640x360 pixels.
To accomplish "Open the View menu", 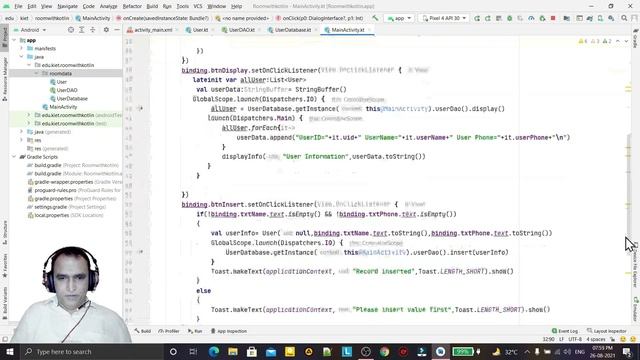I will (x=47, y=6).
